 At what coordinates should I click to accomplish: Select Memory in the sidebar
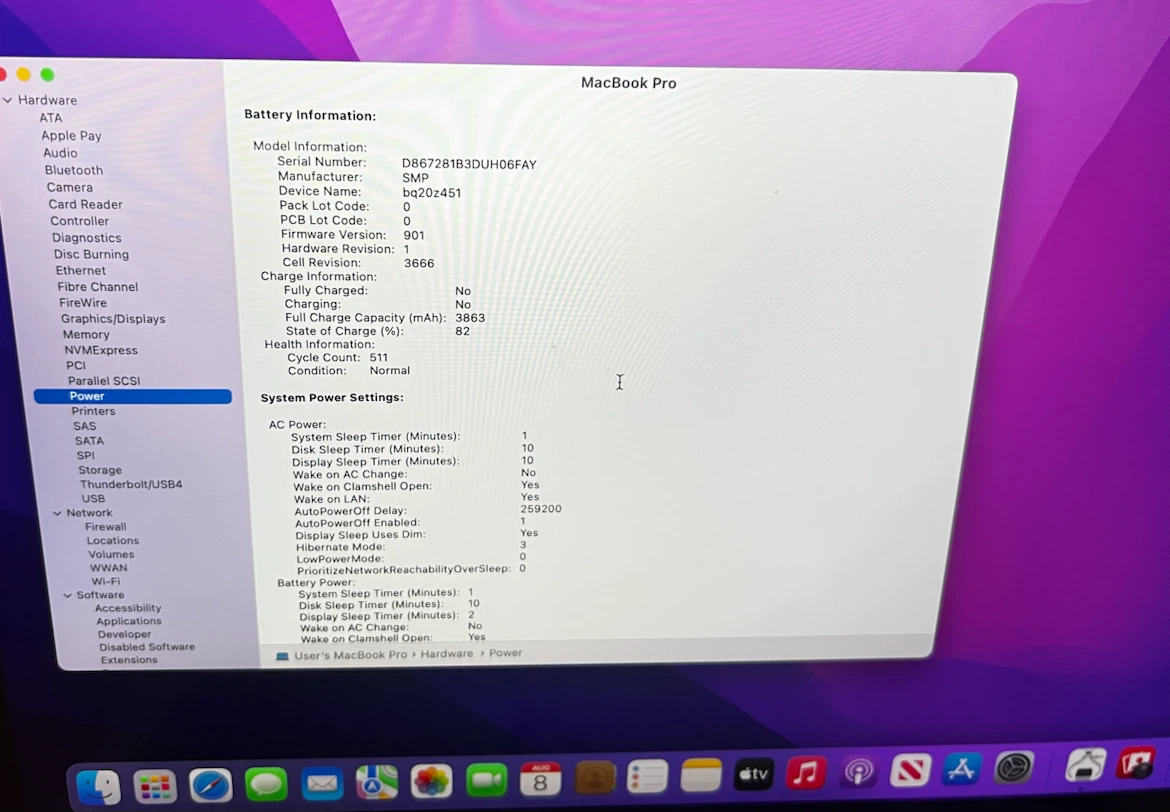[x=86, y=335]
